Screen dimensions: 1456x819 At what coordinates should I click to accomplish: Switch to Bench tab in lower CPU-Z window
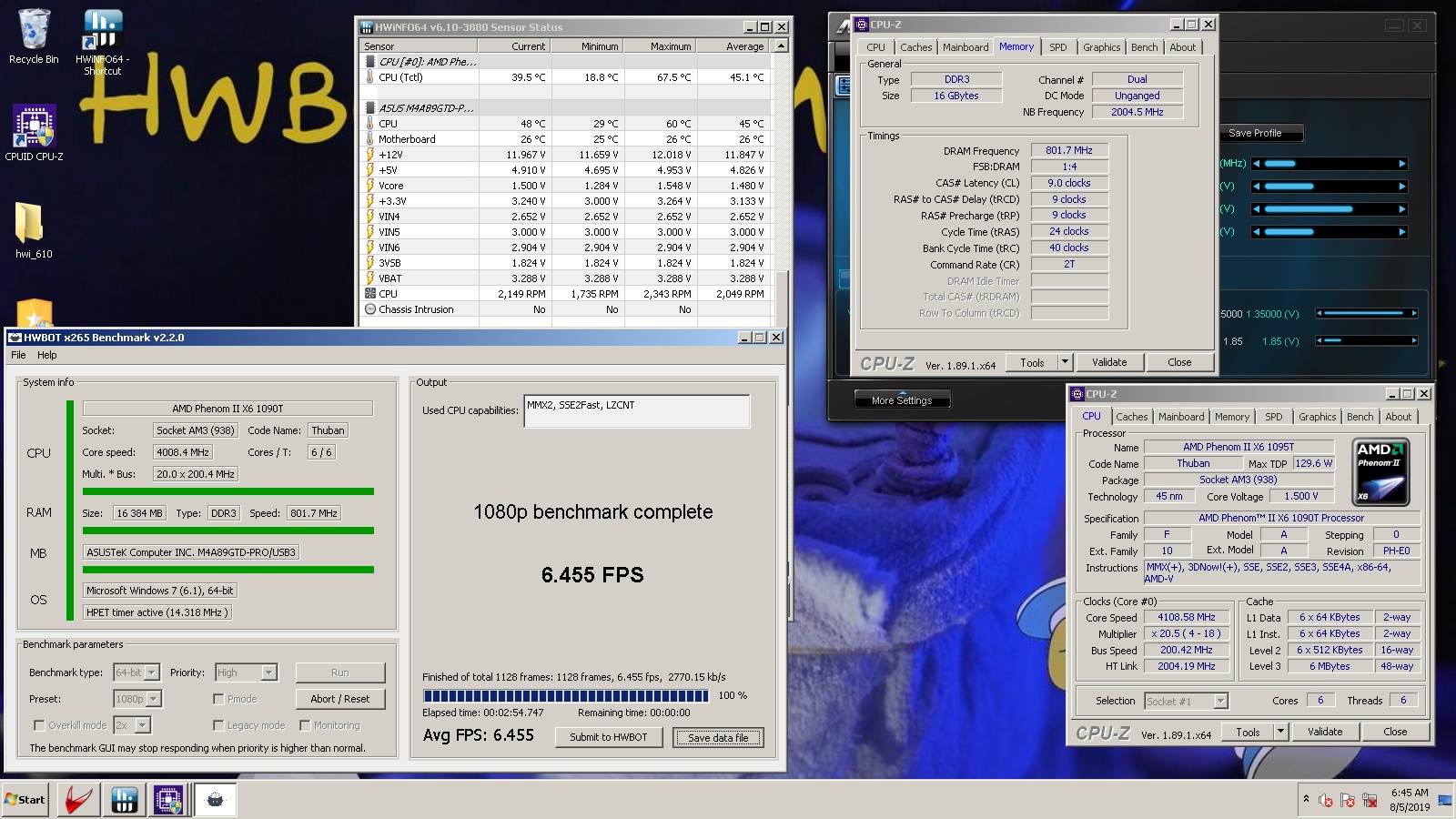pyautogui.click(x=1360, y=417)
